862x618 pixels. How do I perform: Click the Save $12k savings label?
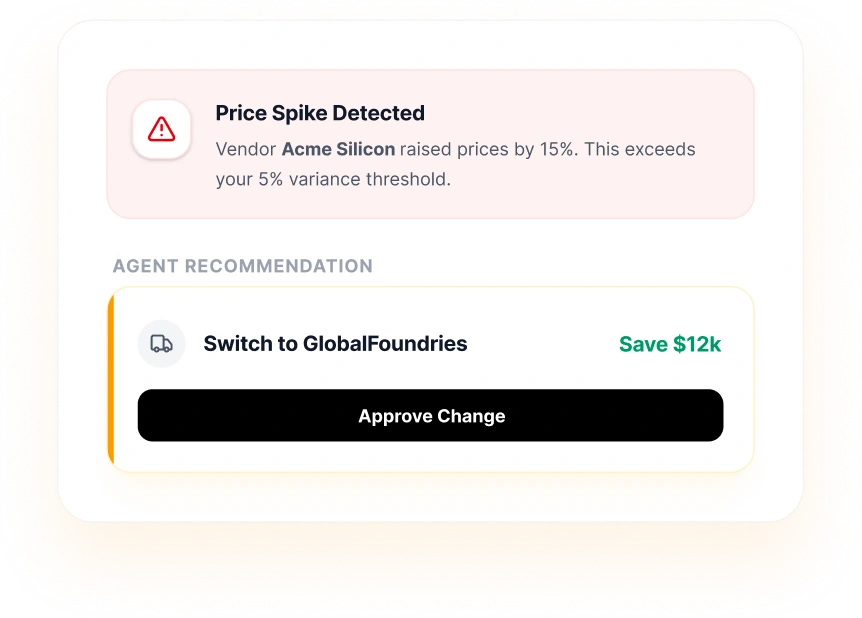[669, 344]
